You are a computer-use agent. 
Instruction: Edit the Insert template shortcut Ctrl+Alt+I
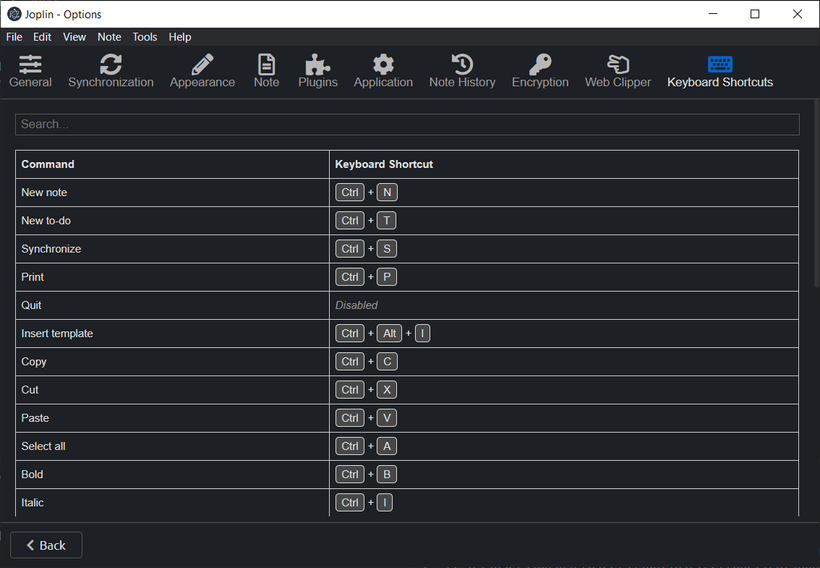[x=383, y=334]
